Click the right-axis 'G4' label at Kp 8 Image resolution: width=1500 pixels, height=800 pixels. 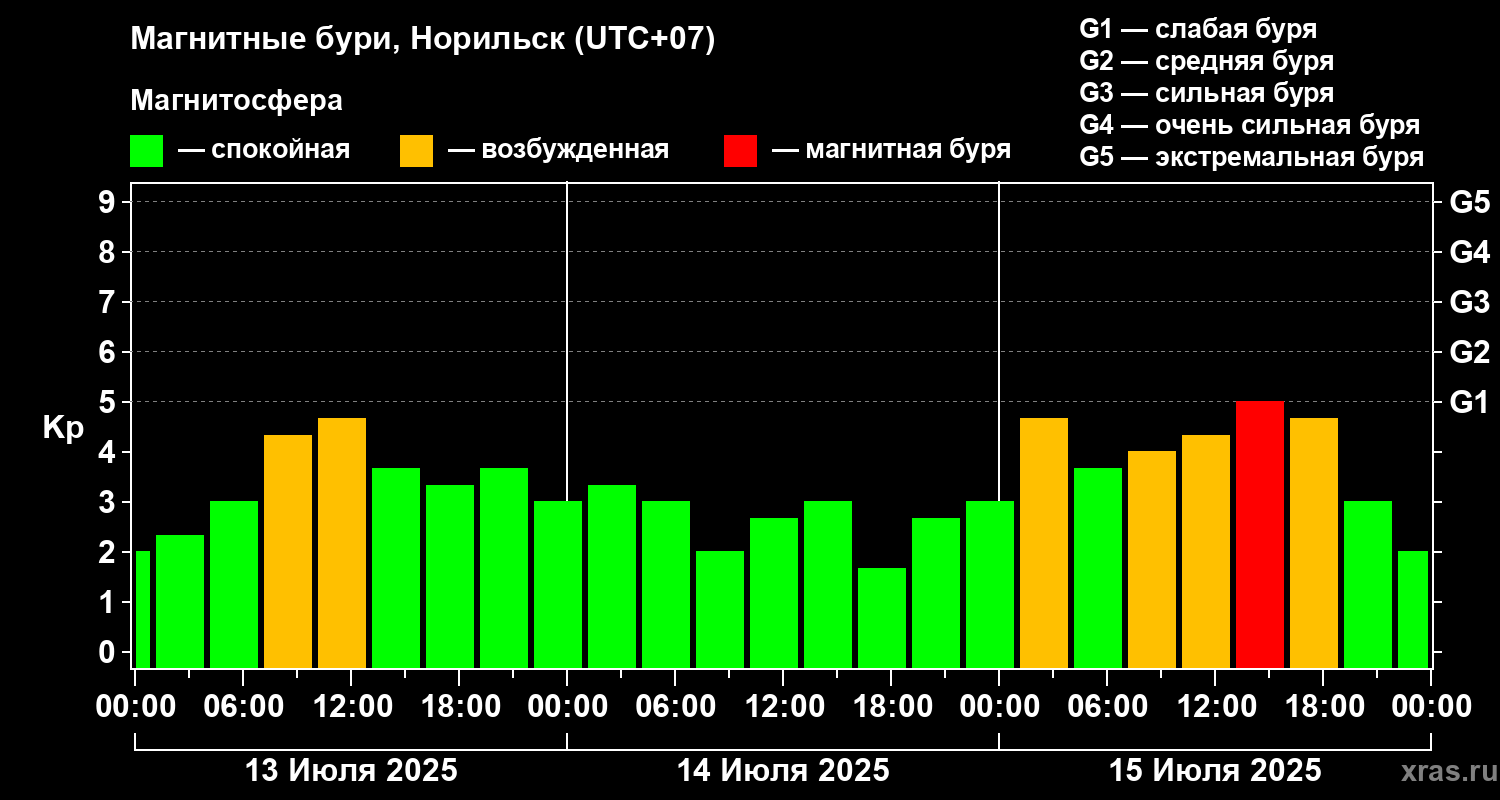[x=1470, y=252]
